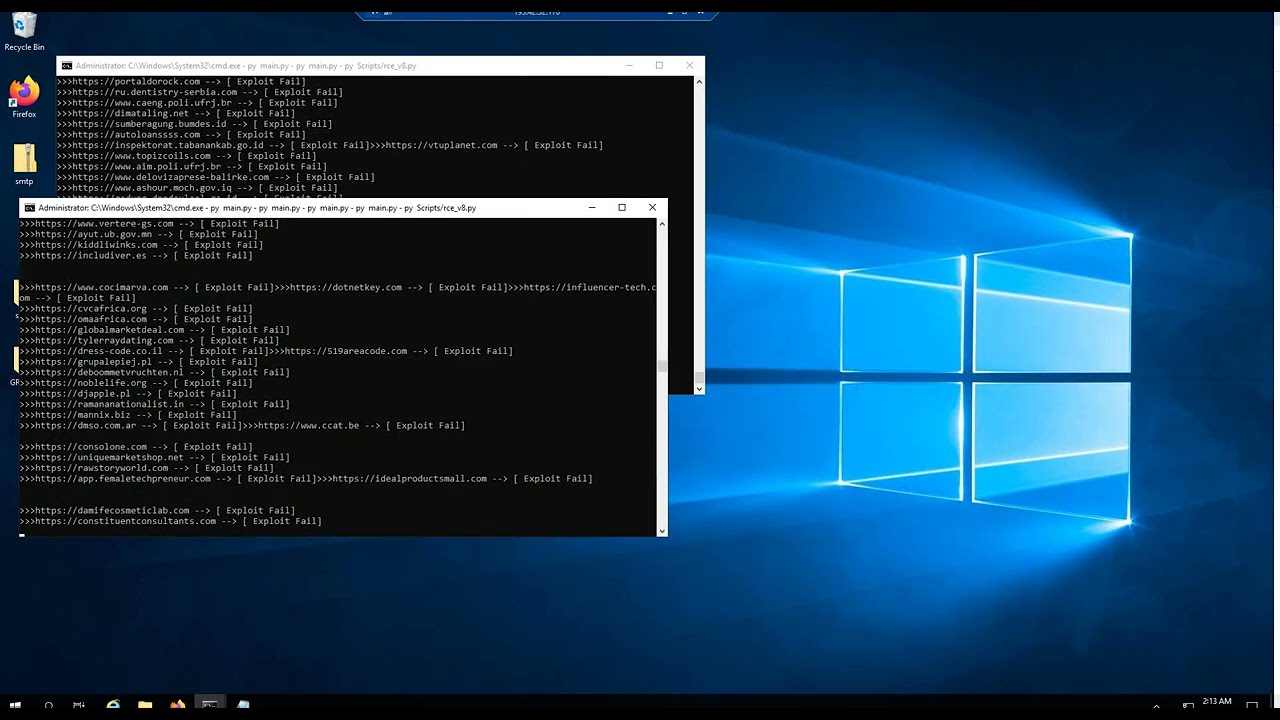Viewport: 1280px width, 720px height.
Task: Click the sumberagung.bumdes.id line in back window
Action: tap(194, 124)
